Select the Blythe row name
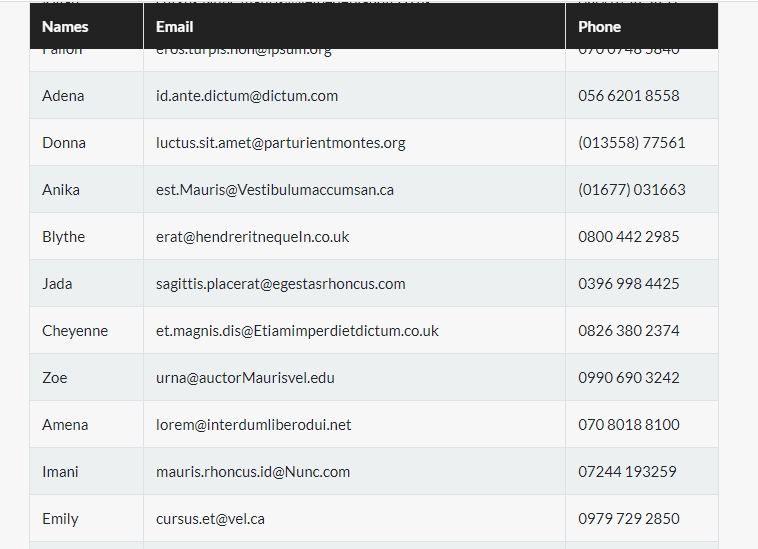Viewport: 758px width, 549px height. (x=63, y=237)
